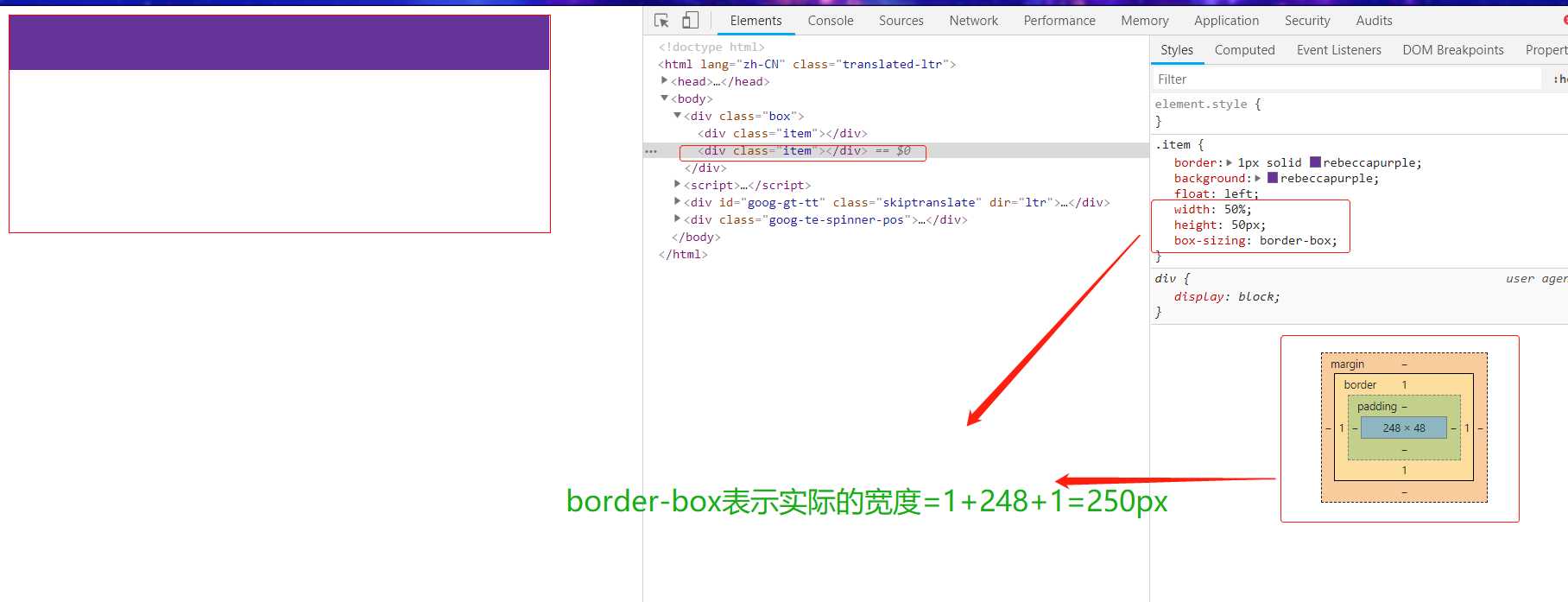Edit the width 50% declaration value
This screenshot has width=1568, height=602.
(x=1235, y=209)
